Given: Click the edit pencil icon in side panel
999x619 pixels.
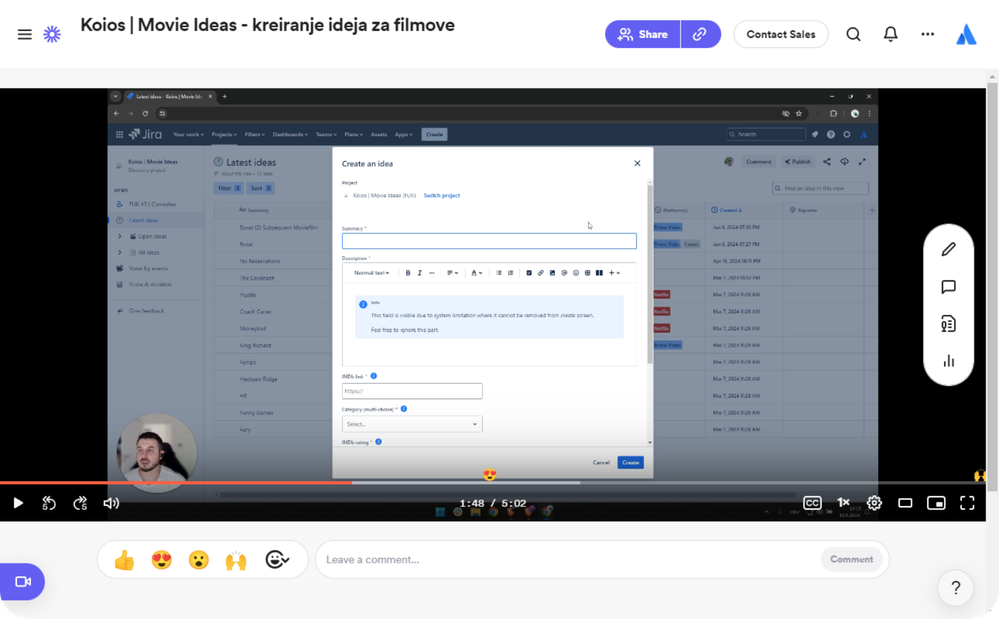Looking at the screenshot, I should (x=948, y=250).
